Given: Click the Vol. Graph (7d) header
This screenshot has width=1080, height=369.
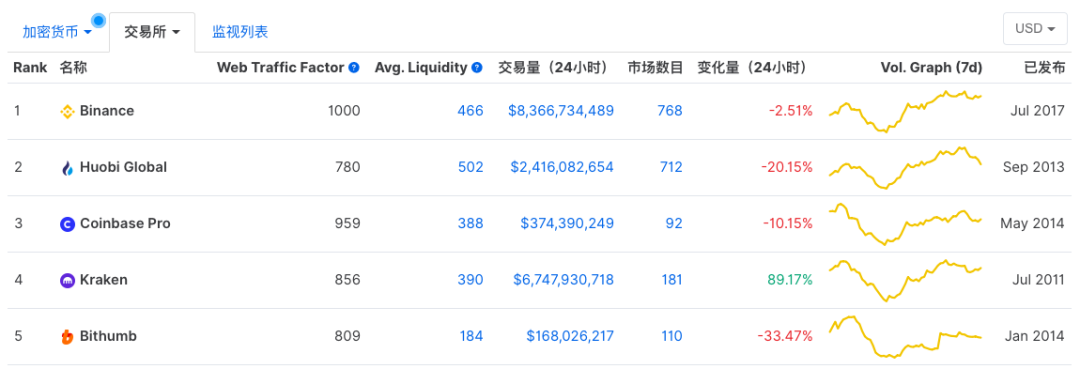Looking at the screenshot, I should (931, 67).
